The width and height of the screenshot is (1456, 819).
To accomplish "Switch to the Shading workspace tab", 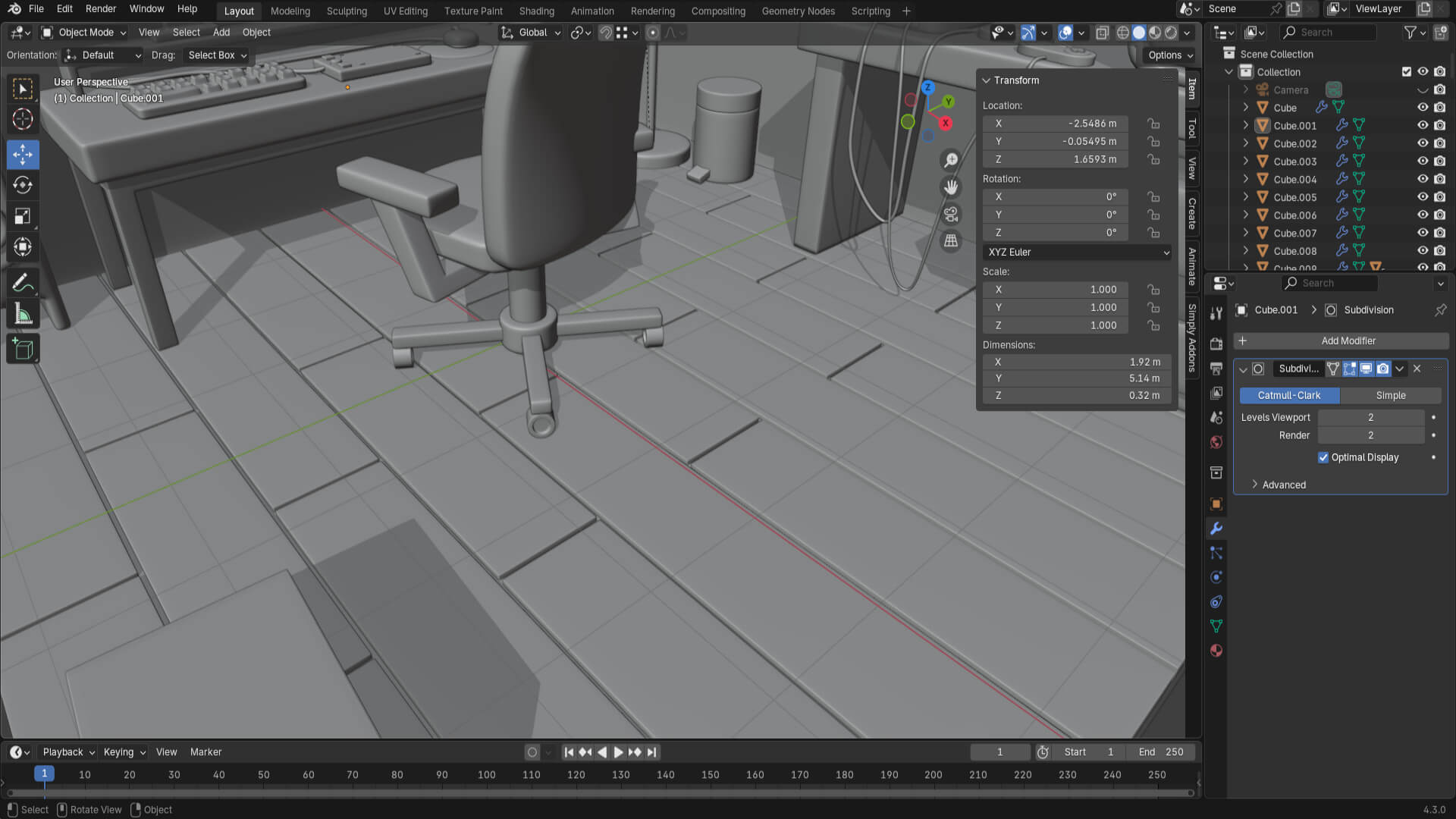I will [536, 11].
